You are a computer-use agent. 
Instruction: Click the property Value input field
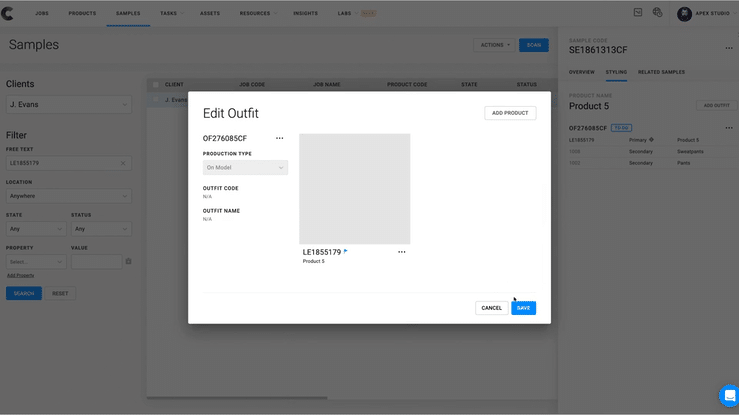[x=97, y=262]
